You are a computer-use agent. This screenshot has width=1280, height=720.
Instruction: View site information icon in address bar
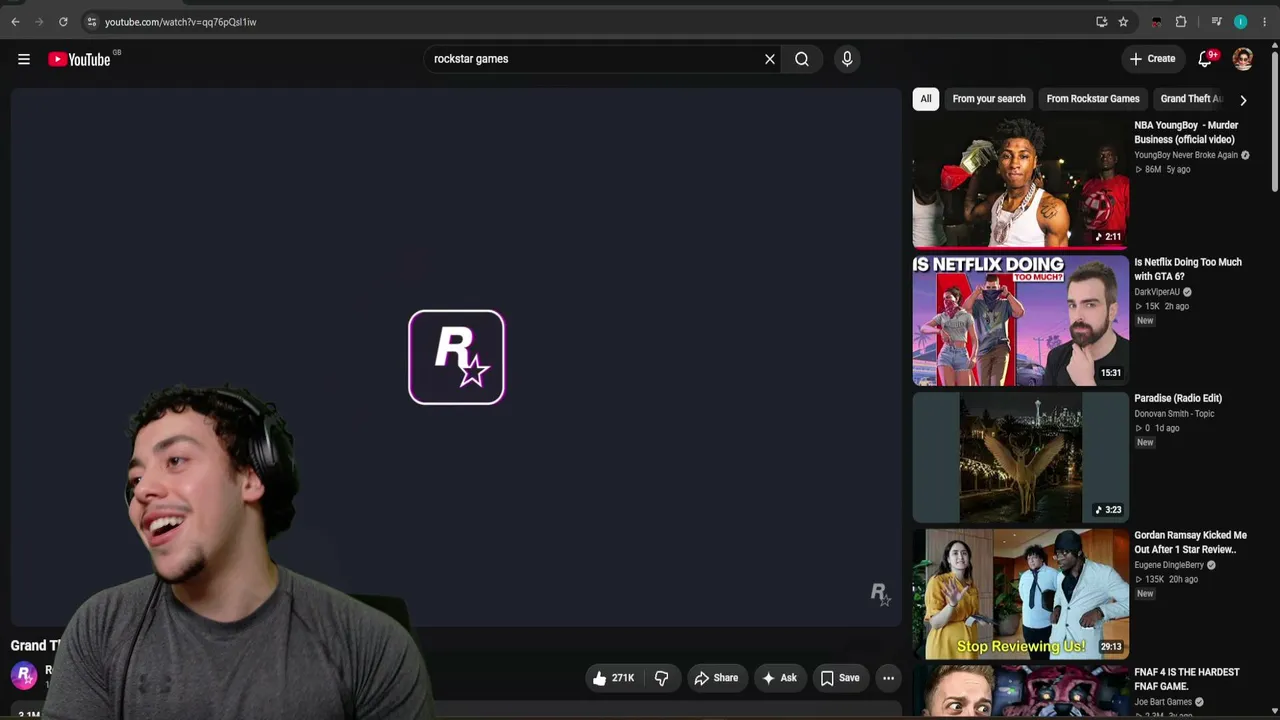91,21
